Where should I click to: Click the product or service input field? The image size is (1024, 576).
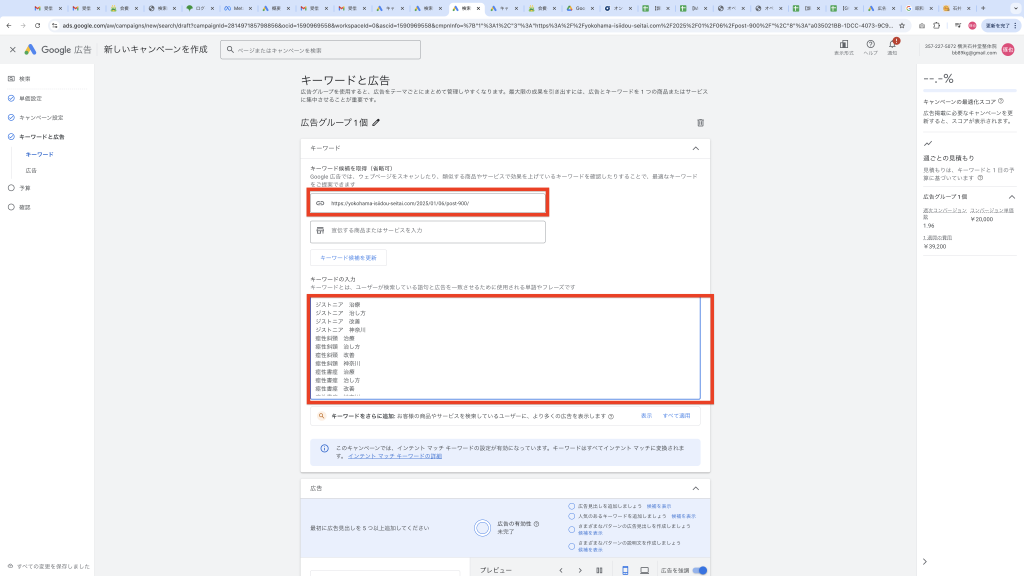[x=428, y=231]
